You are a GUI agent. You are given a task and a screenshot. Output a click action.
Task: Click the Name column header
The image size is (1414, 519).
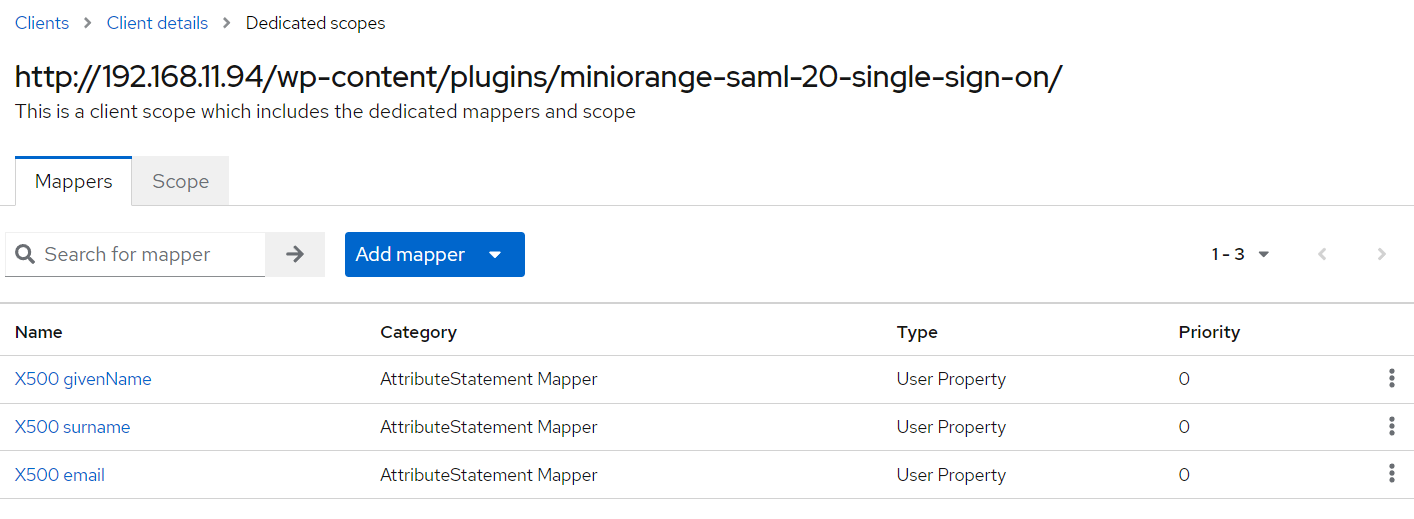[39, 332]
